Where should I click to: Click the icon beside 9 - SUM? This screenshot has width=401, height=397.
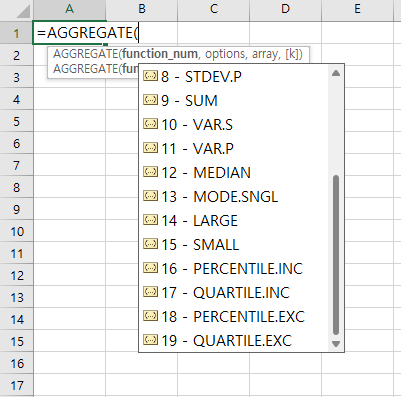[150, 100]
